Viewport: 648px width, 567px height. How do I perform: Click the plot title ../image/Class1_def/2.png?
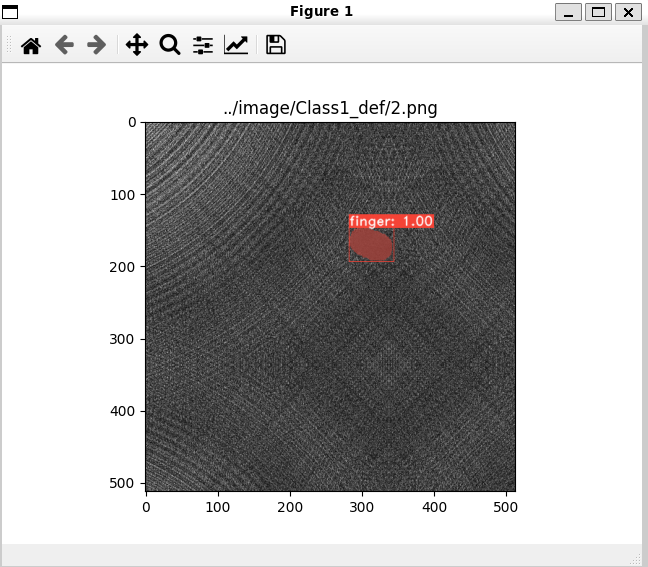point(330,108)
